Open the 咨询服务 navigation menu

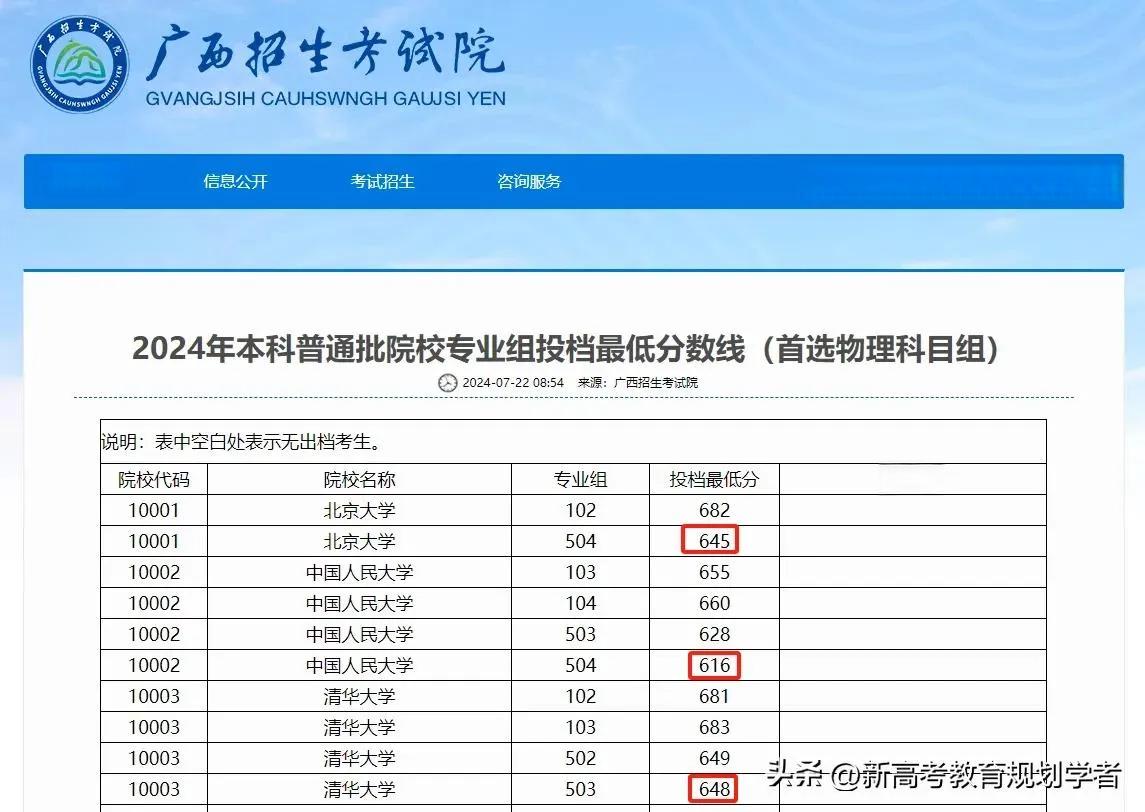[529, 182]
